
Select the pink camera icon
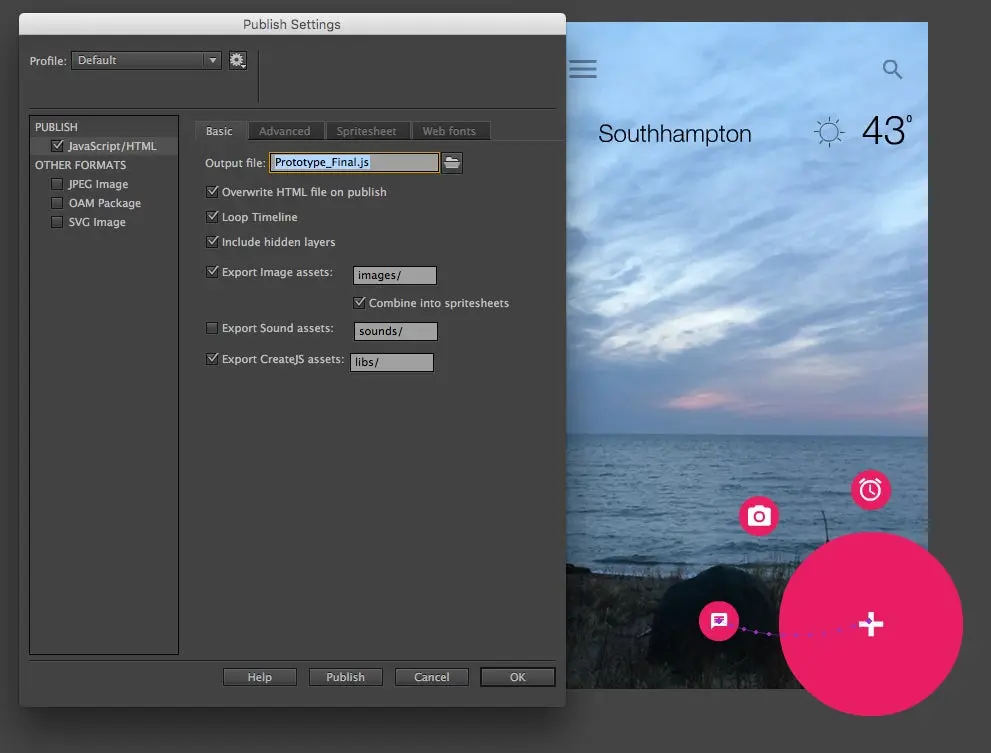click(x=759, y=516)
